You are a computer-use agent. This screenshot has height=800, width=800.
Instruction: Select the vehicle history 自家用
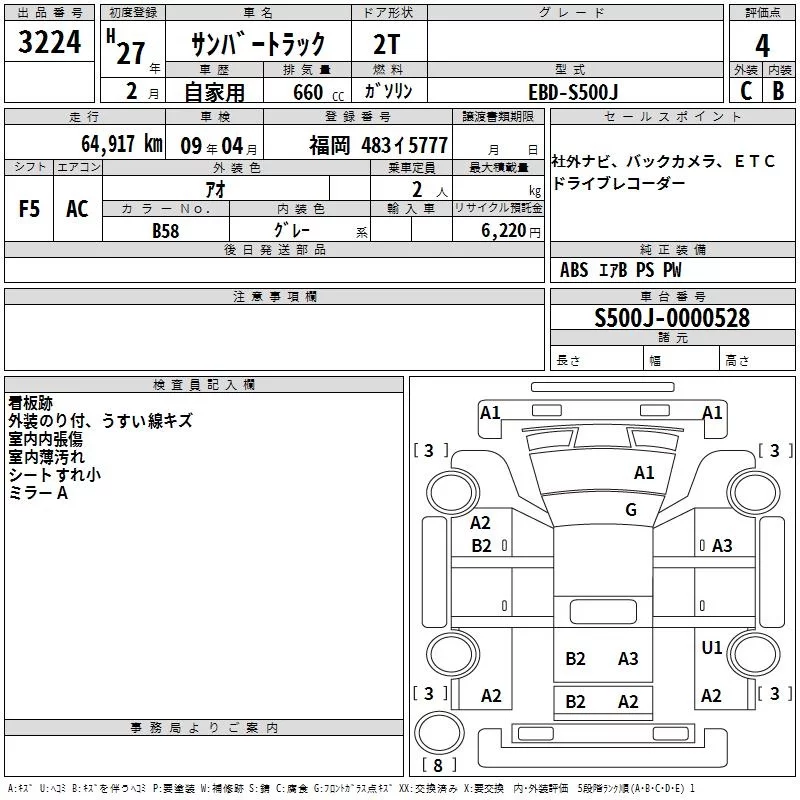[x=214, y=92]
